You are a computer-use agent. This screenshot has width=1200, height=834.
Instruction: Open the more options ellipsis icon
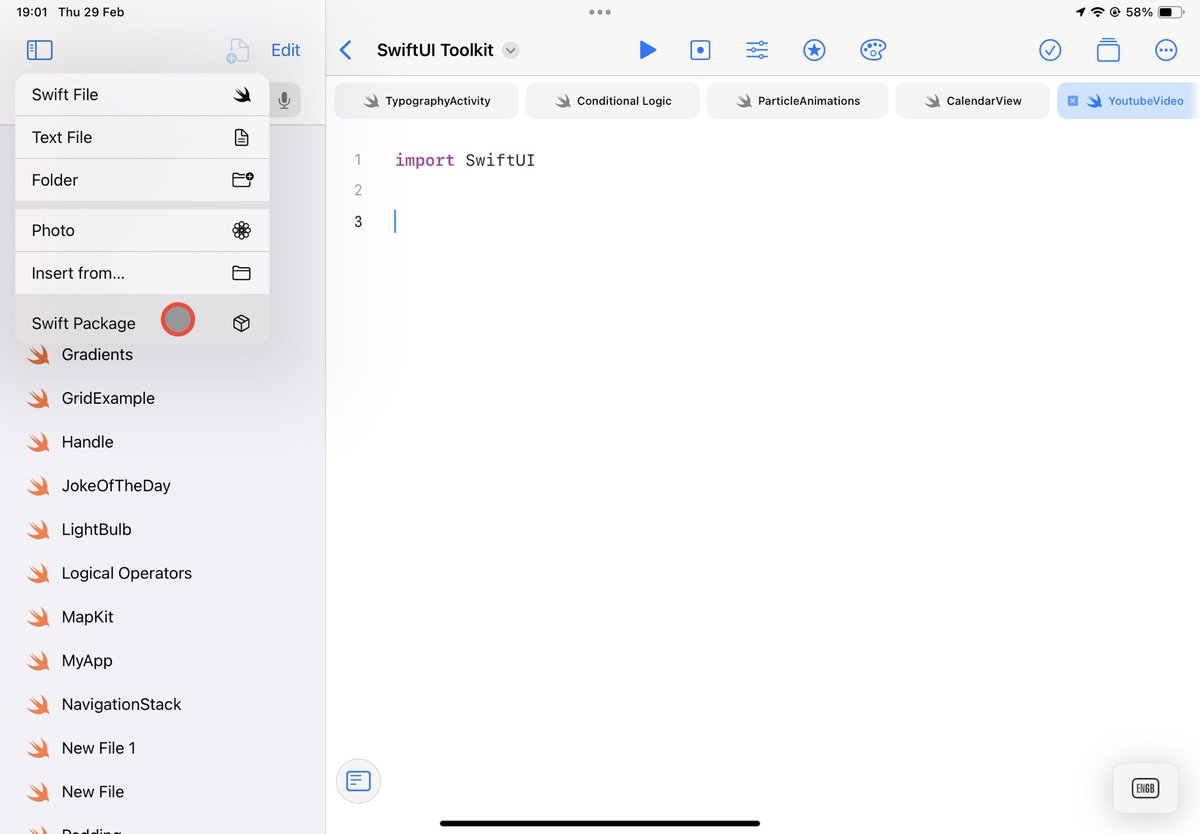[x=1166, y=50]
